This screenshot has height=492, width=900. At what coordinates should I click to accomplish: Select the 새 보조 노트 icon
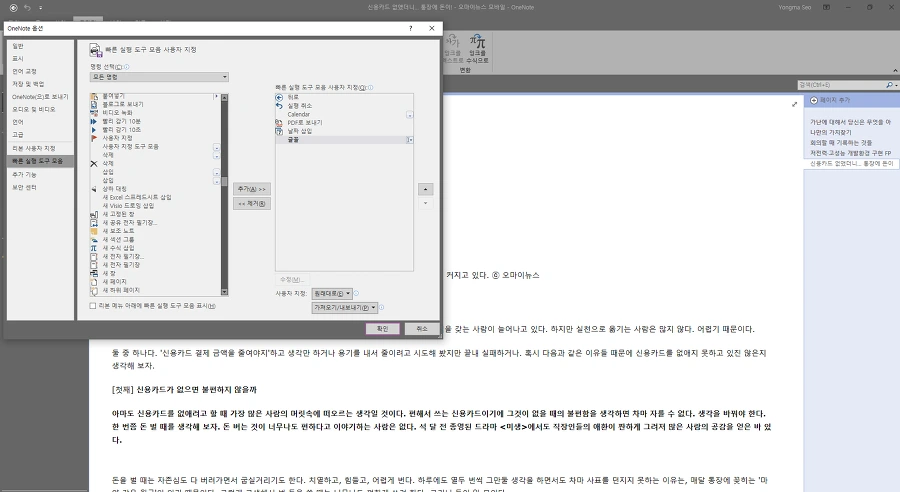pos(94,231)
